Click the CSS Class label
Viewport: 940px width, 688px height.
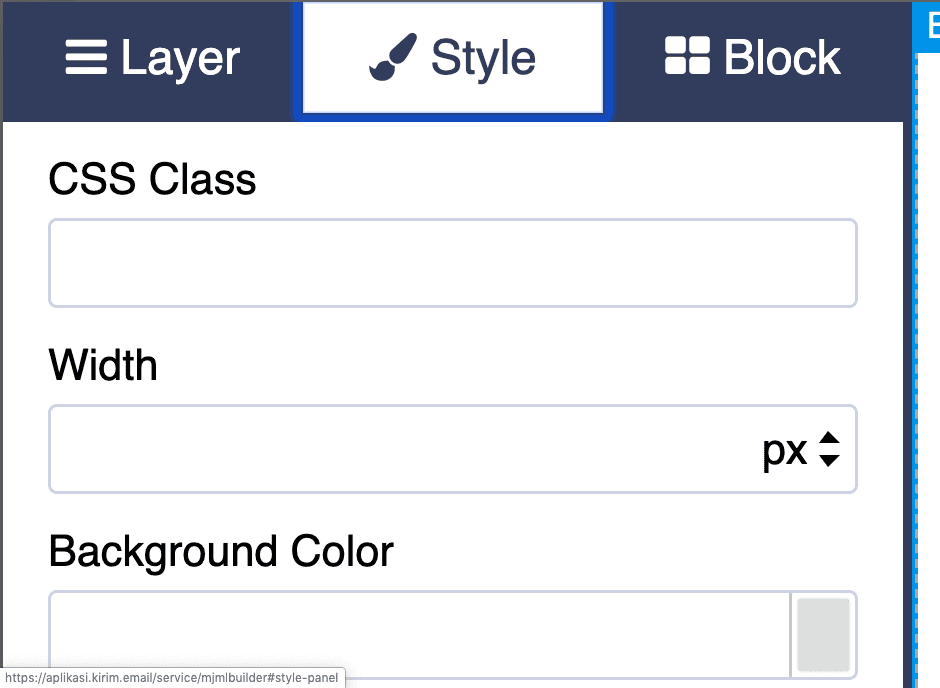[x=152, y=180]
